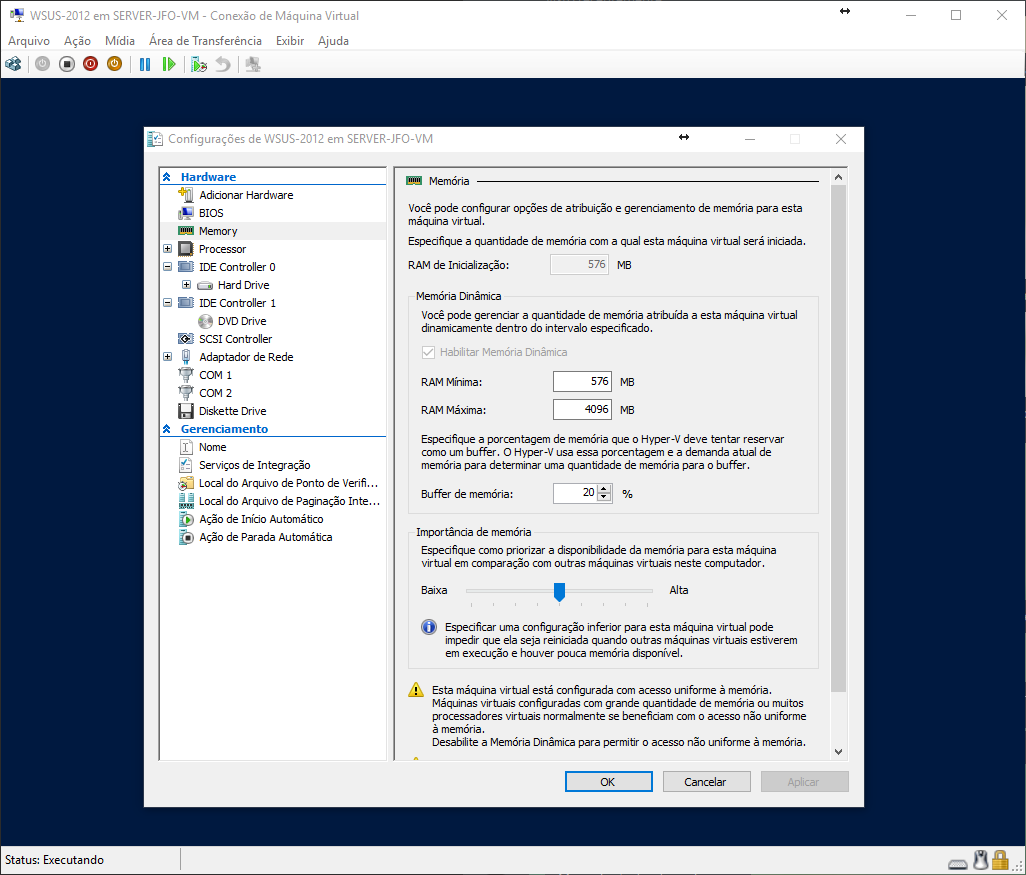Click the lock icon in the status bar
The height and width of the screenshot is (875, 1026).
pos(1000,859)
